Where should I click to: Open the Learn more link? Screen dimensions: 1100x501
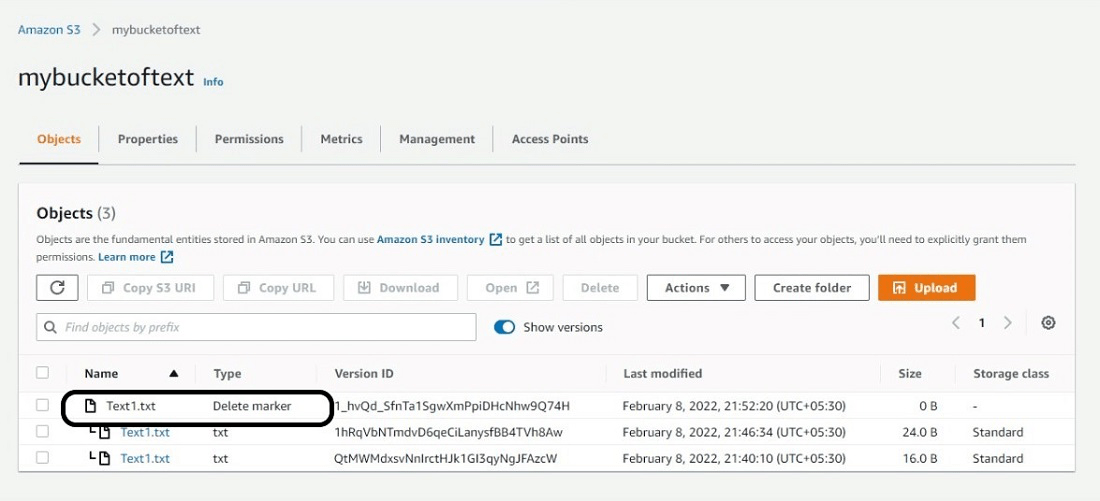127,257
